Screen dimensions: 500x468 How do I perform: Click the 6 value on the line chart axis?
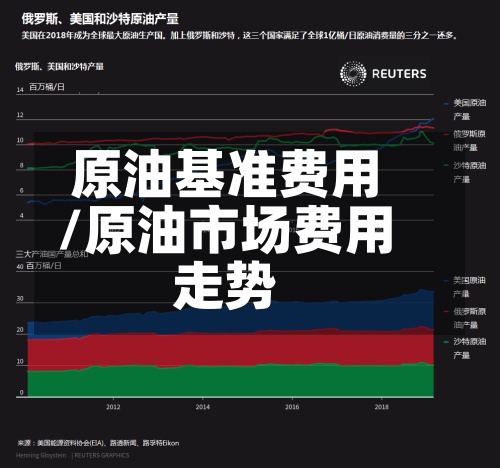(x=21, y=190)
